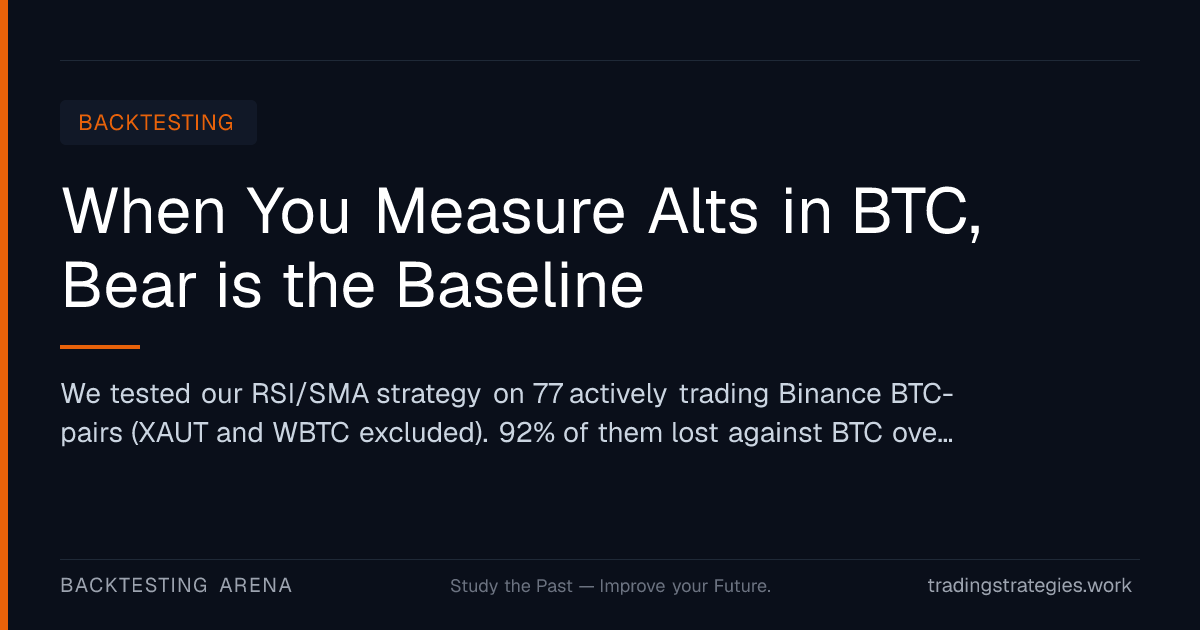
Task: Open the headline 'When You Measure Alts in BTC'
Action: pyautogui.click(x=522, y=211)
